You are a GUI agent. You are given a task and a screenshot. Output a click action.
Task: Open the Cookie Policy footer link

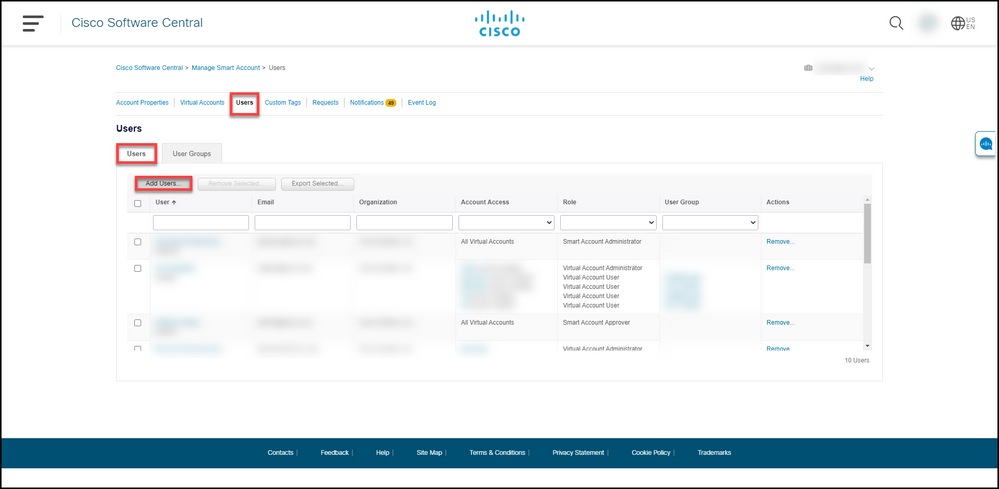coord(650,453)
